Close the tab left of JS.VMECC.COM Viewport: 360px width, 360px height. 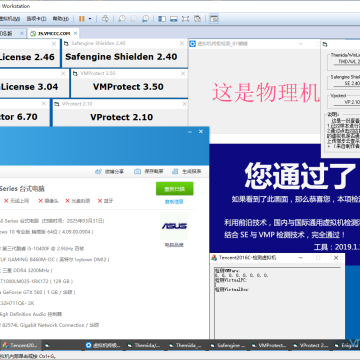[22, 33]
